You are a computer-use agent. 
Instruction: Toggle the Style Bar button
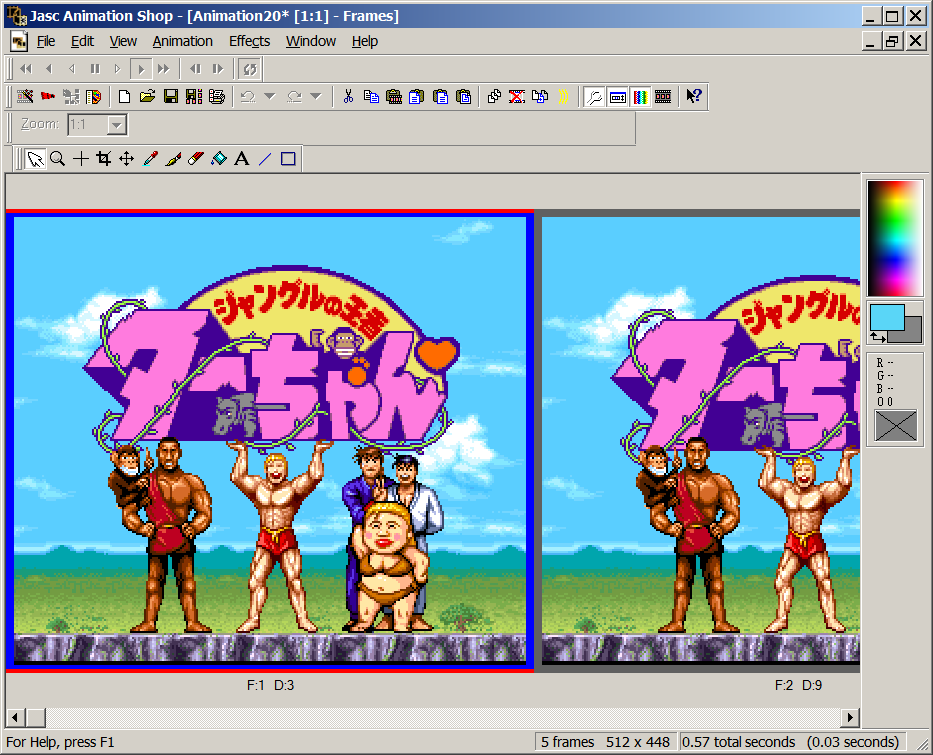(x=617, y=96)
